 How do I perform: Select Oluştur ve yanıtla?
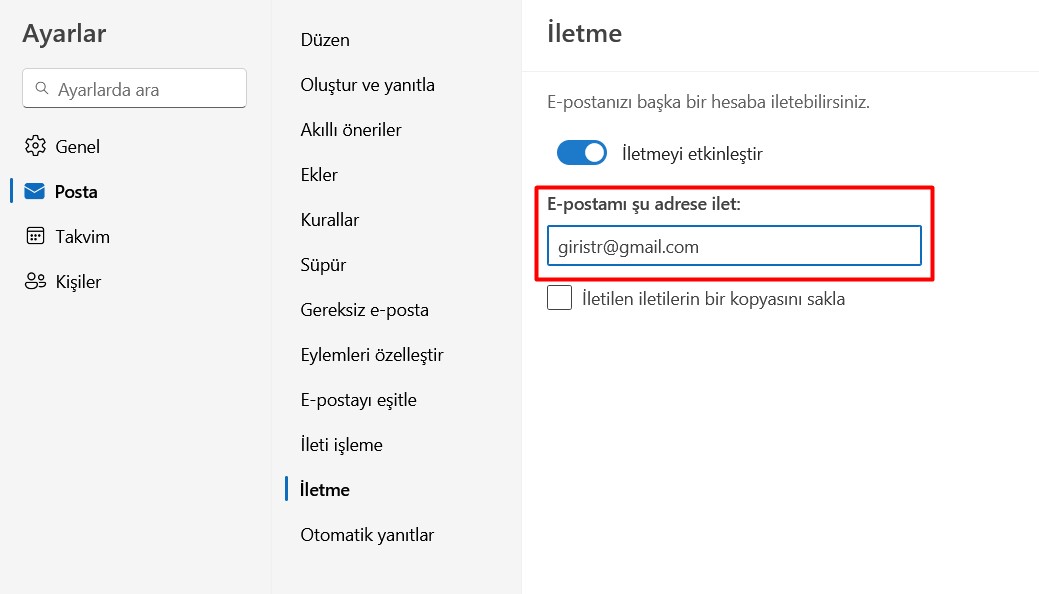[x=366, y=85]
